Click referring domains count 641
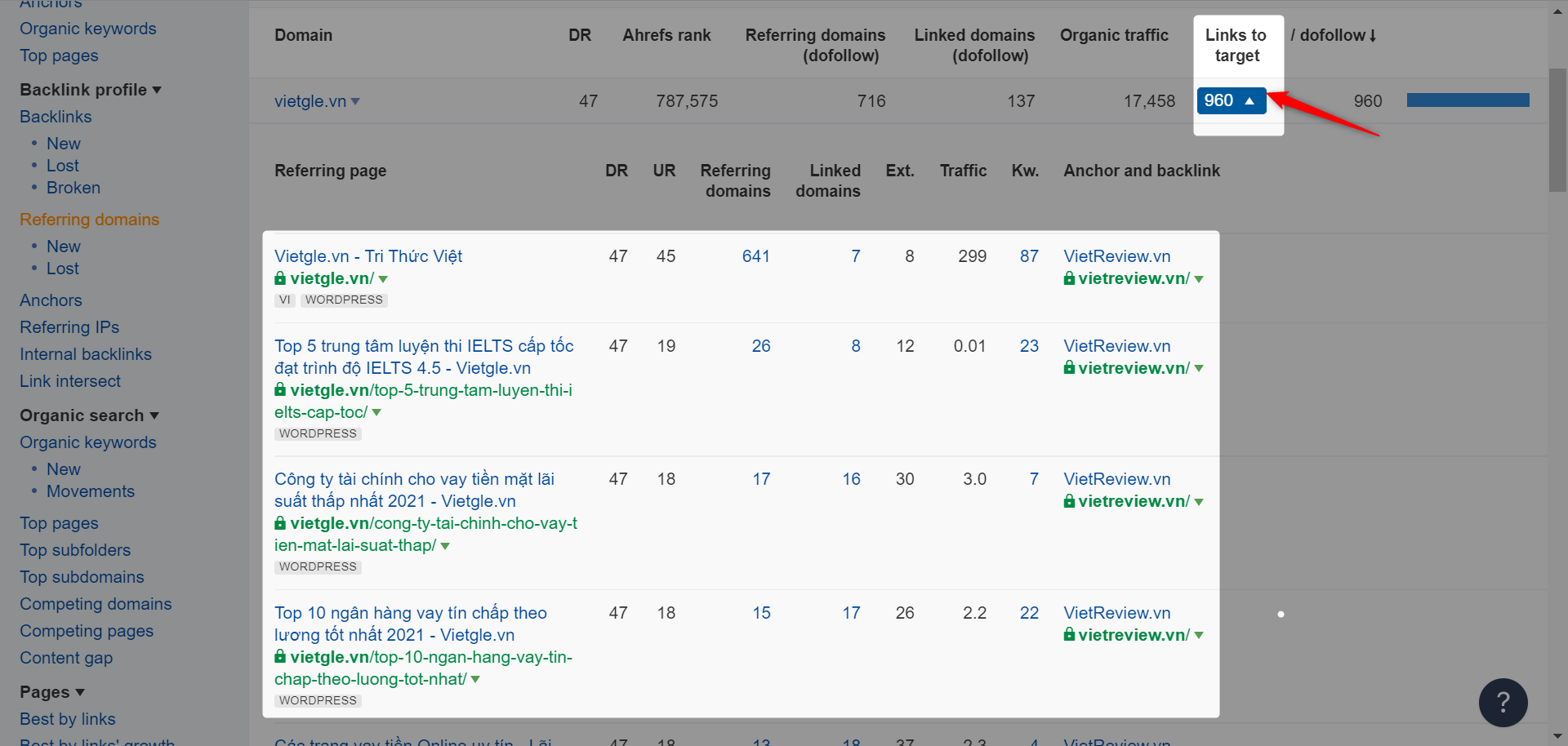 click(x=756, y=256)
